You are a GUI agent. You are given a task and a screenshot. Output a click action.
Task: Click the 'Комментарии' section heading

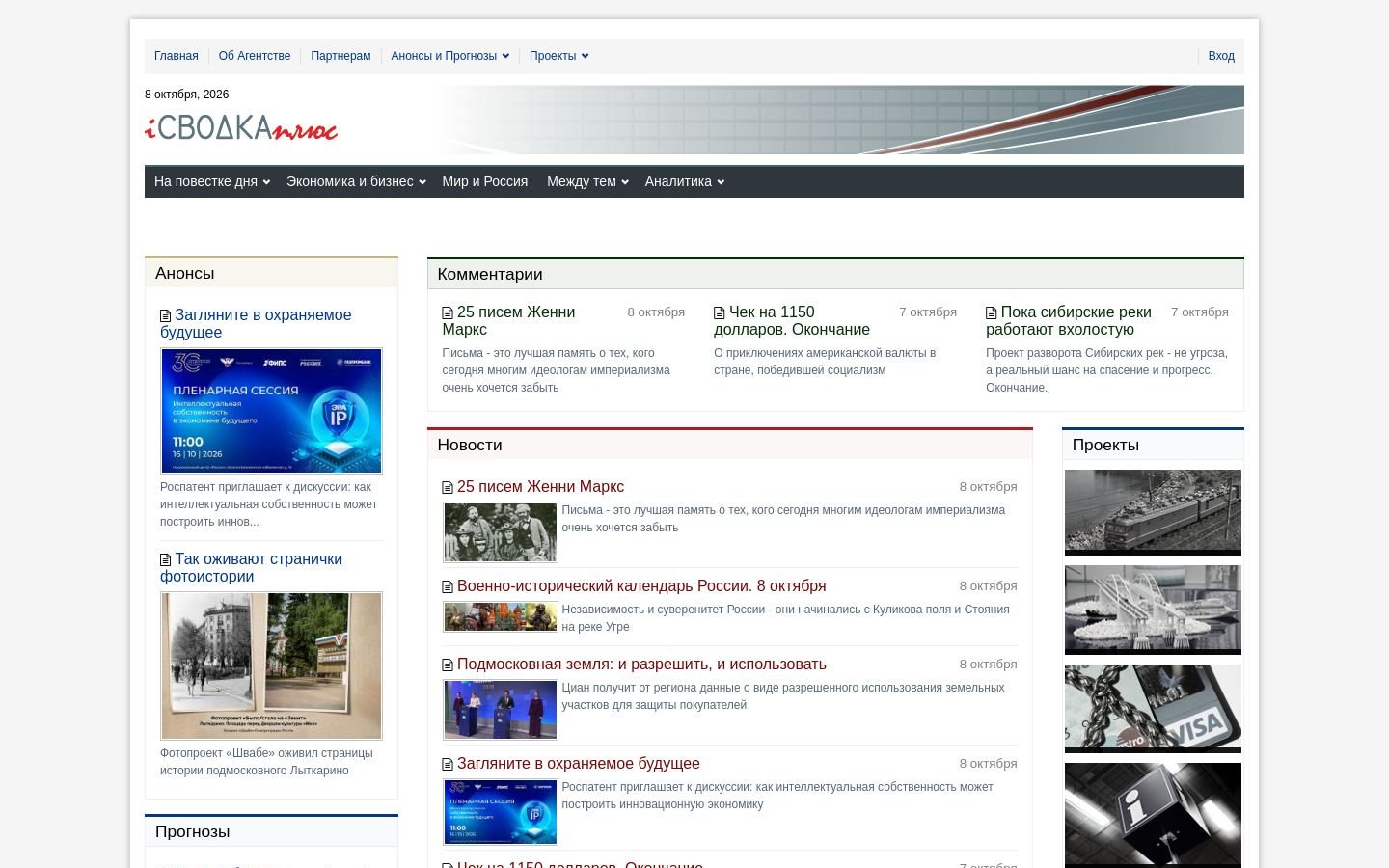pos(490,275)
